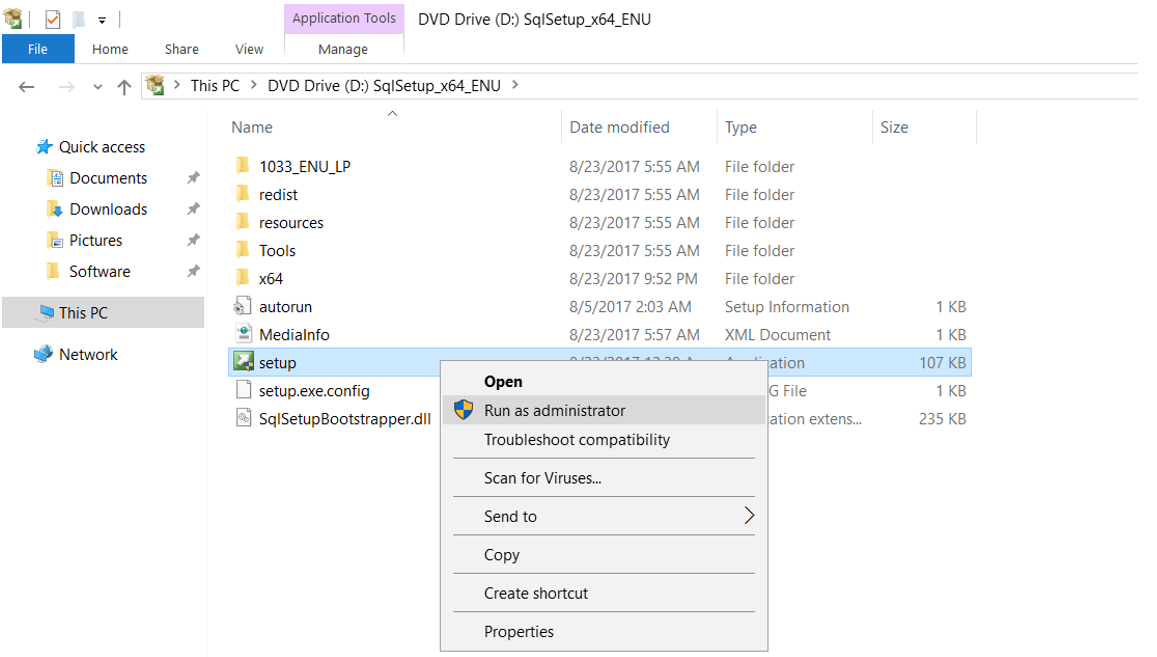Click the Properties quick access toolbar icon
The image size is (1157, 657).
52,19
